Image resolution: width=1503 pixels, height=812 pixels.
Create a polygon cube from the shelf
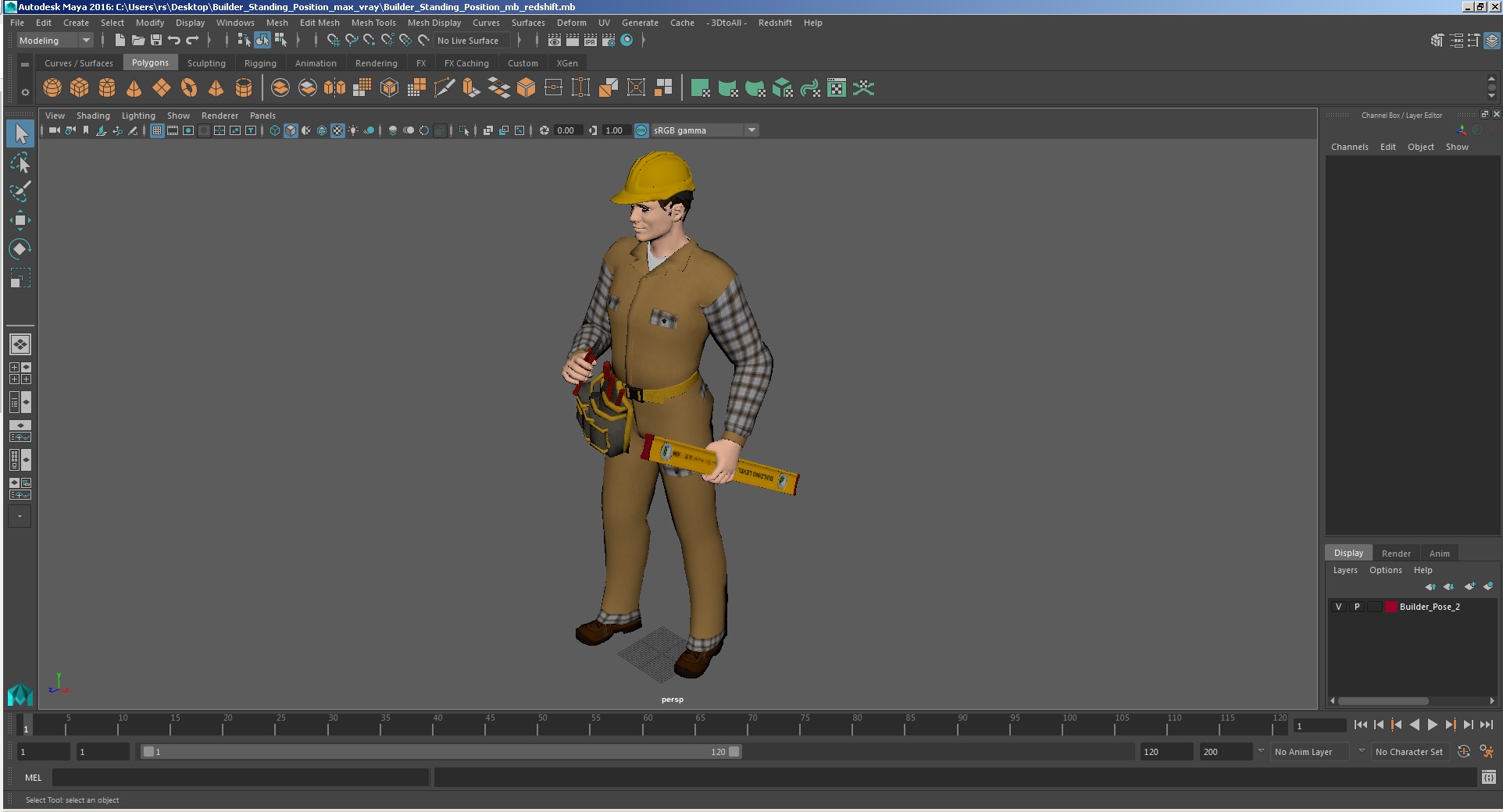[x=80, y=88]
